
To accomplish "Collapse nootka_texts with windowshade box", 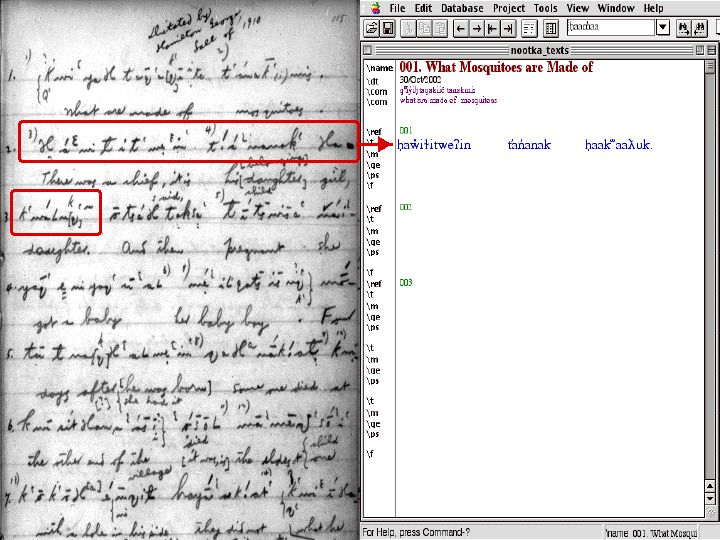I will click(x=711, y=50).
